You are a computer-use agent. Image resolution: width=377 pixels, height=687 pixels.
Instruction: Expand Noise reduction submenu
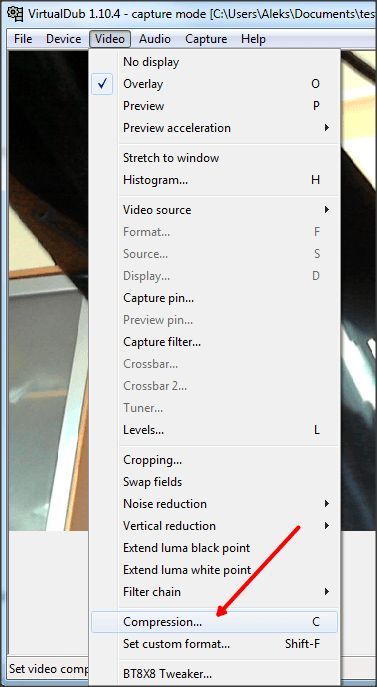pos(214,504)
